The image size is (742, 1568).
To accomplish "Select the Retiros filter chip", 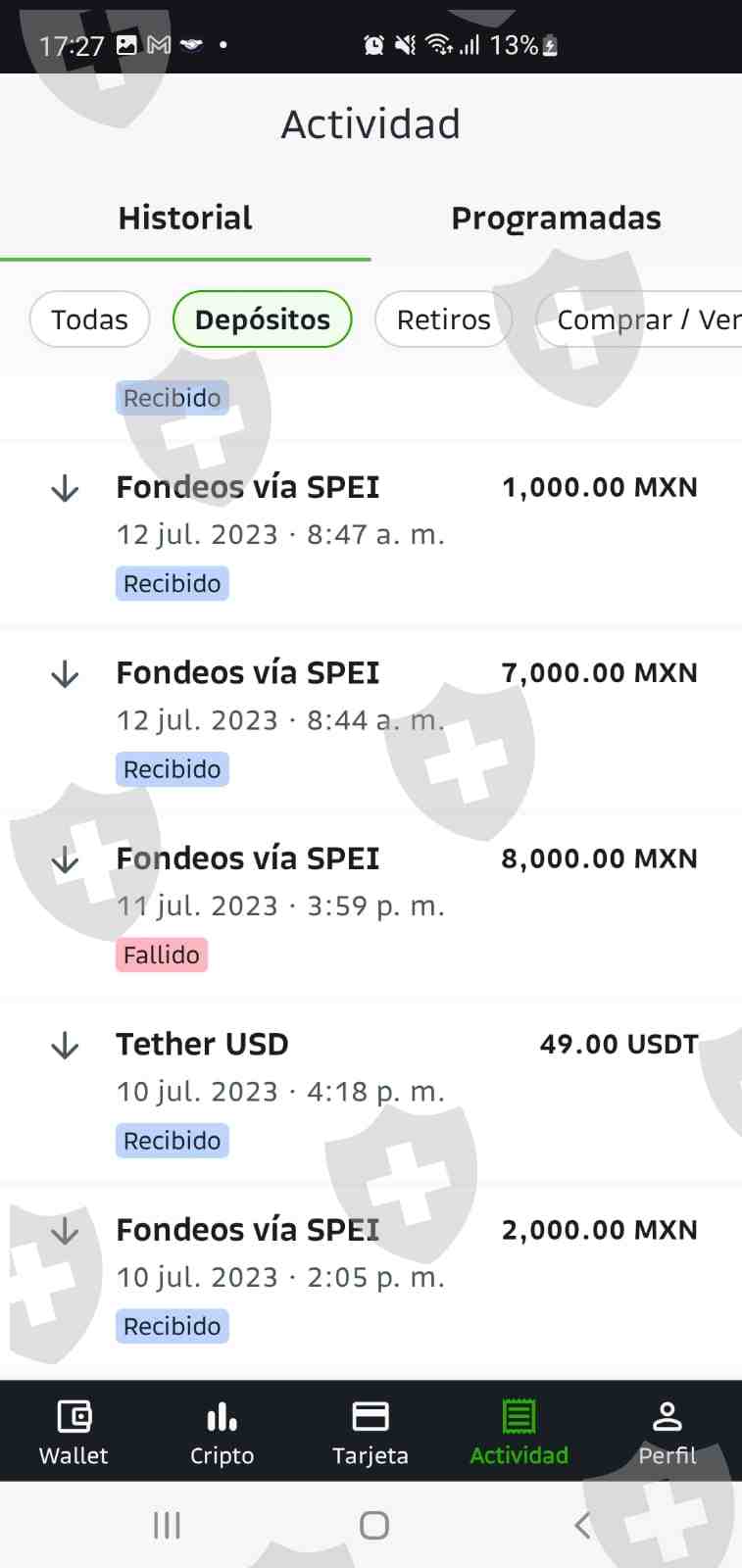I will pos(443,319).
